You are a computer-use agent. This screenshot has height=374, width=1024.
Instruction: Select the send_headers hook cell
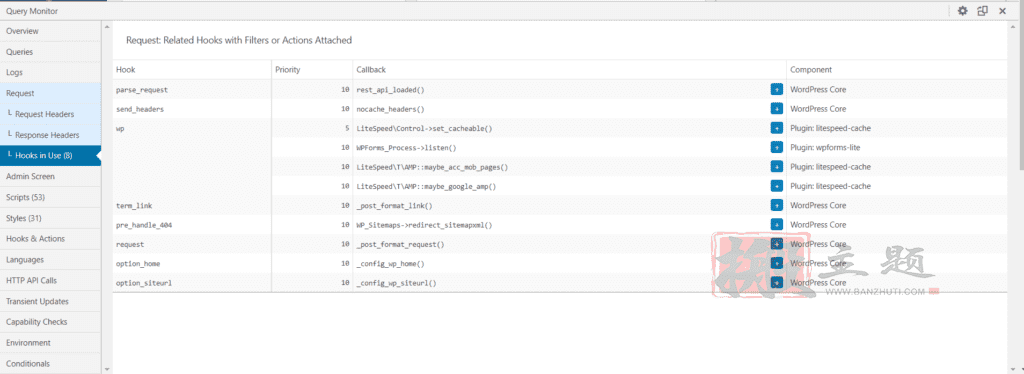[192, 109]
